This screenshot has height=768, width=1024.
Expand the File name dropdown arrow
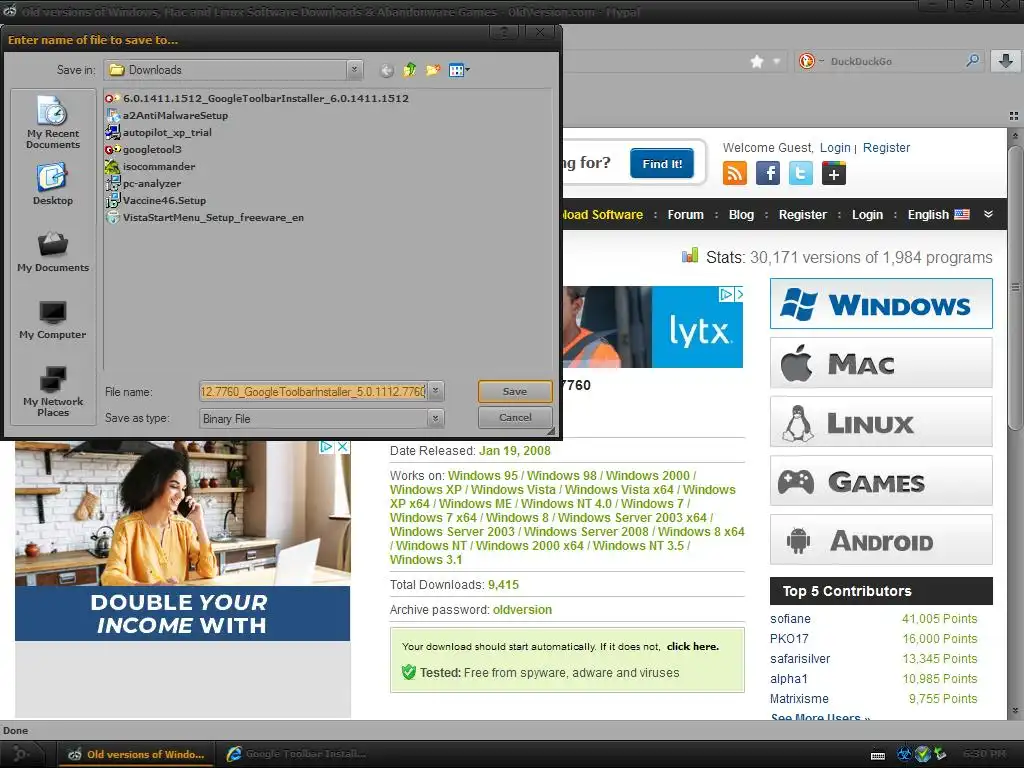click(436, 391)
